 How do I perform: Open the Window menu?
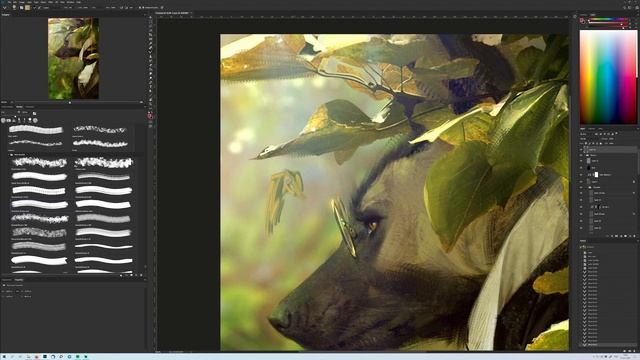click(70, 2)
